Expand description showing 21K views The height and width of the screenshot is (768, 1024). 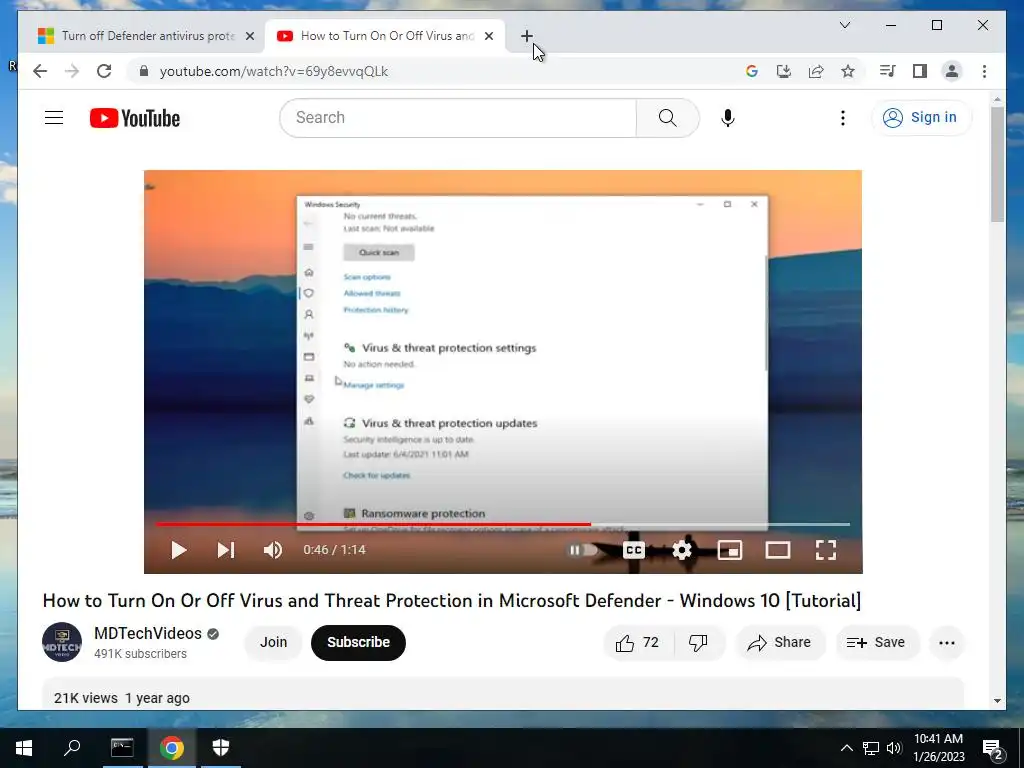tap(503, 694)
